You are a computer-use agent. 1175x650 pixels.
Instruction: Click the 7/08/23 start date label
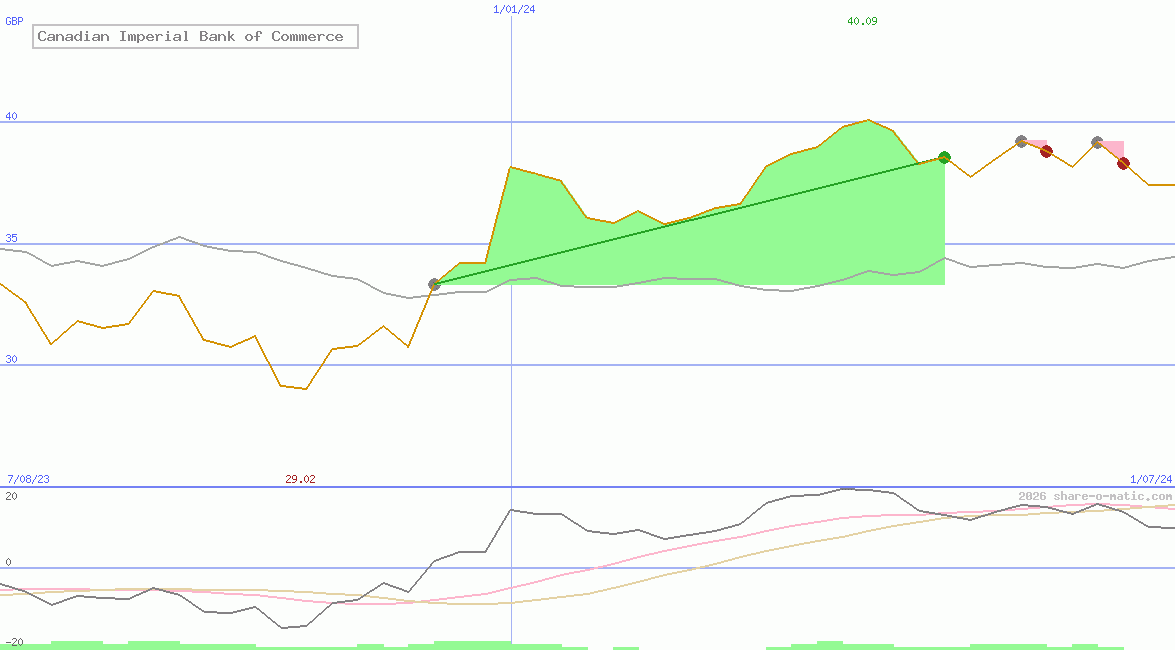tap(28, 479)
